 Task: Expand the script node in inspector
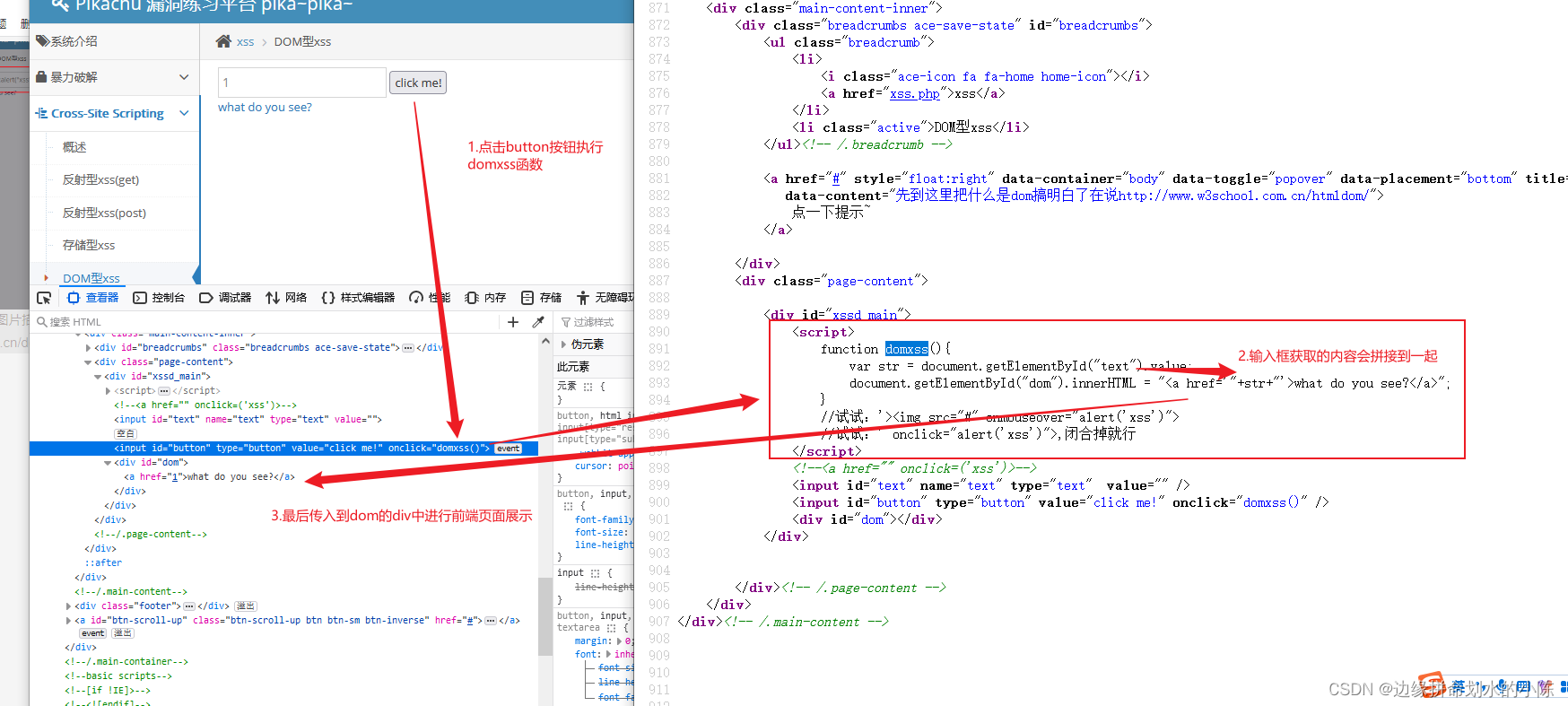(109, 391)
